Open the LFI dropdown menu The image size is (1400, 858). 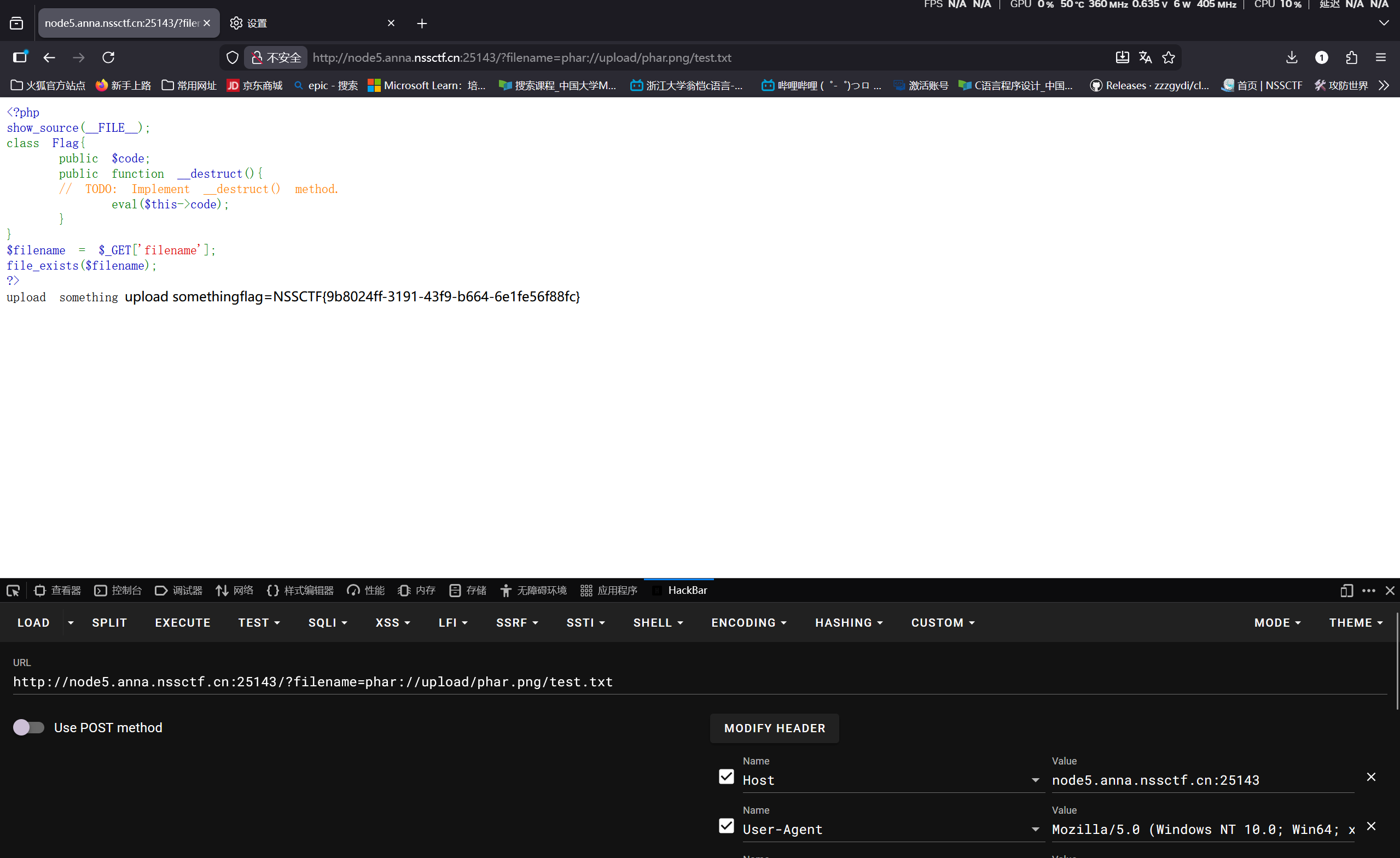[453, 622]
